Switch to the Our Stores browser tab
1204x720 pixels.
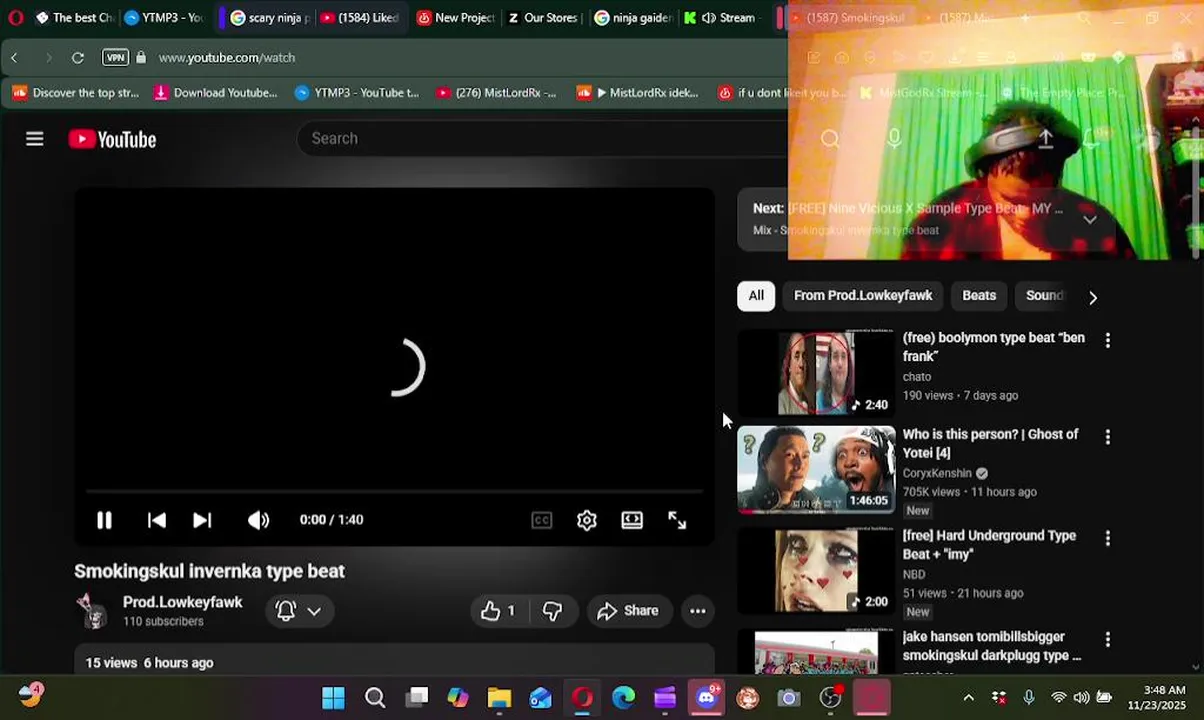click(x=541, y=18)
